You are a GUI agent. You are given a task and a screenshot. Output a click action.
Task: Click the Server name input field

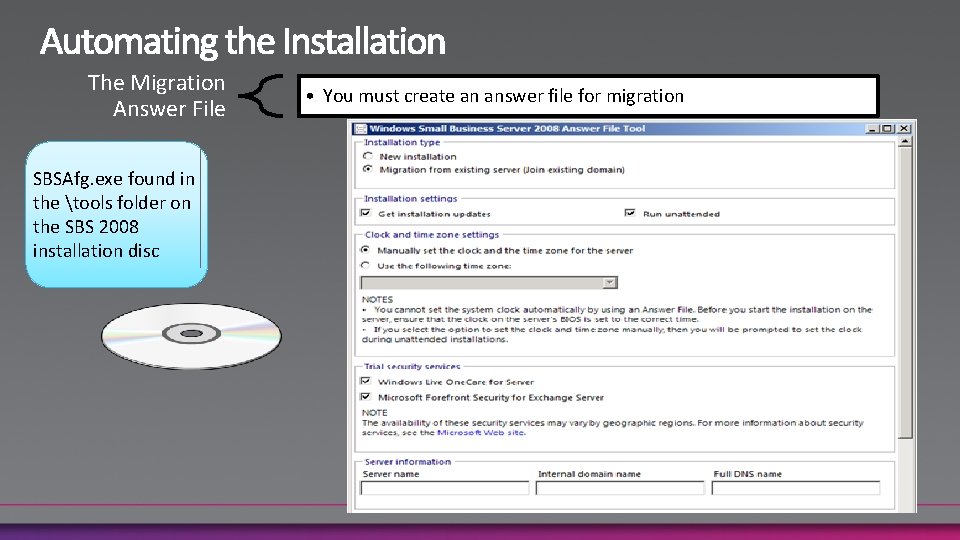coord(444,488)
